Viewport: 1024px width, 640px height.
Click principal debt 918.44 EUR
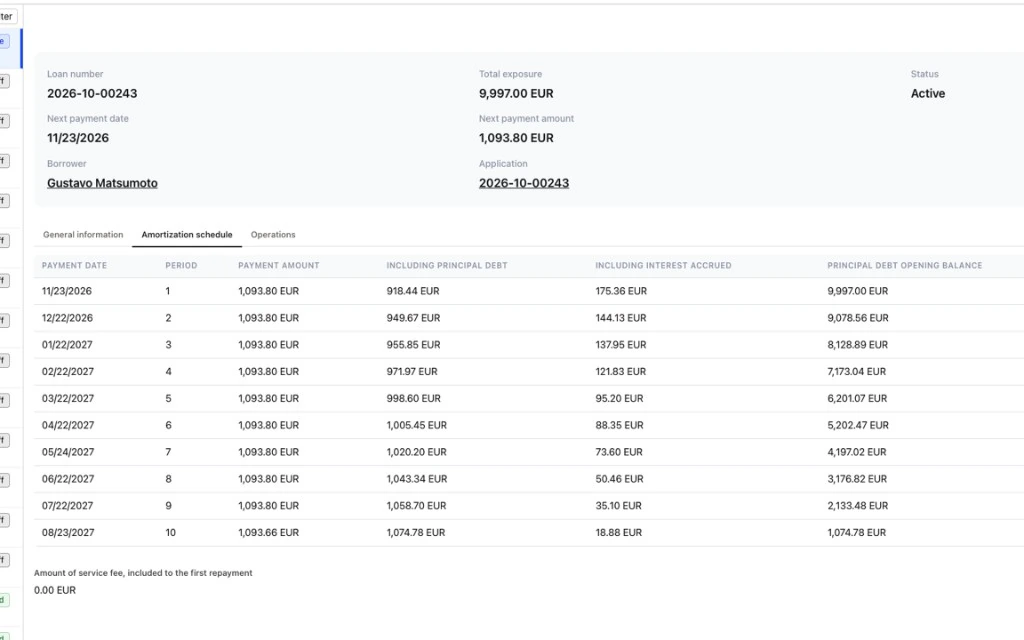pos(413,291)
